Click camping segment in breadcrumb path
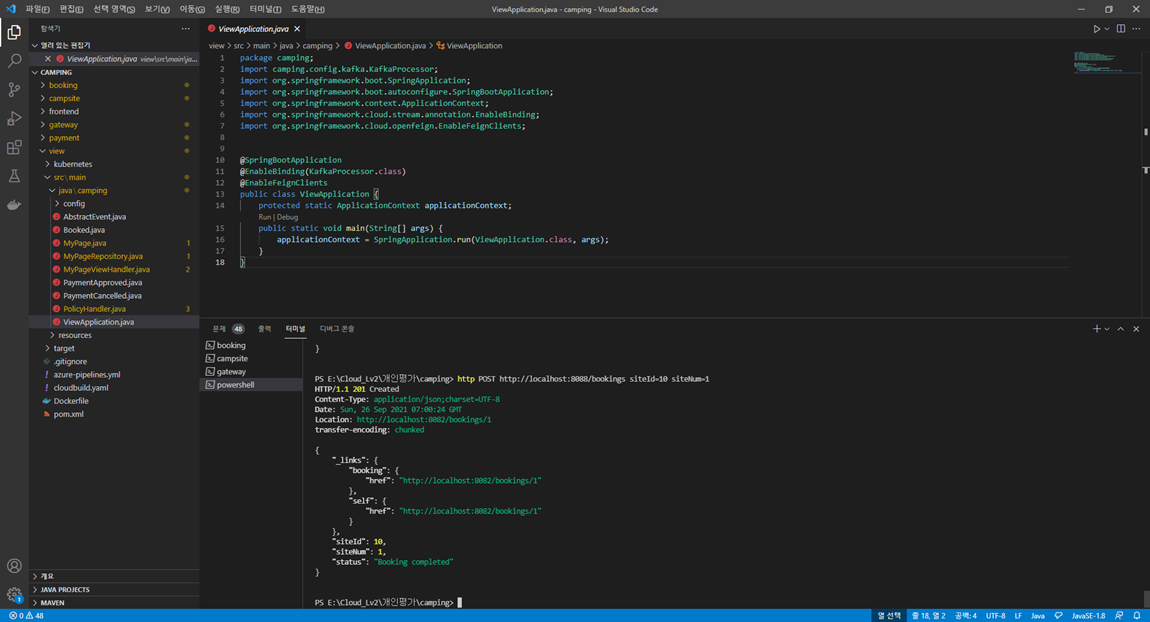This screenshot has height=622, width=1150. [x=317, y=45]
